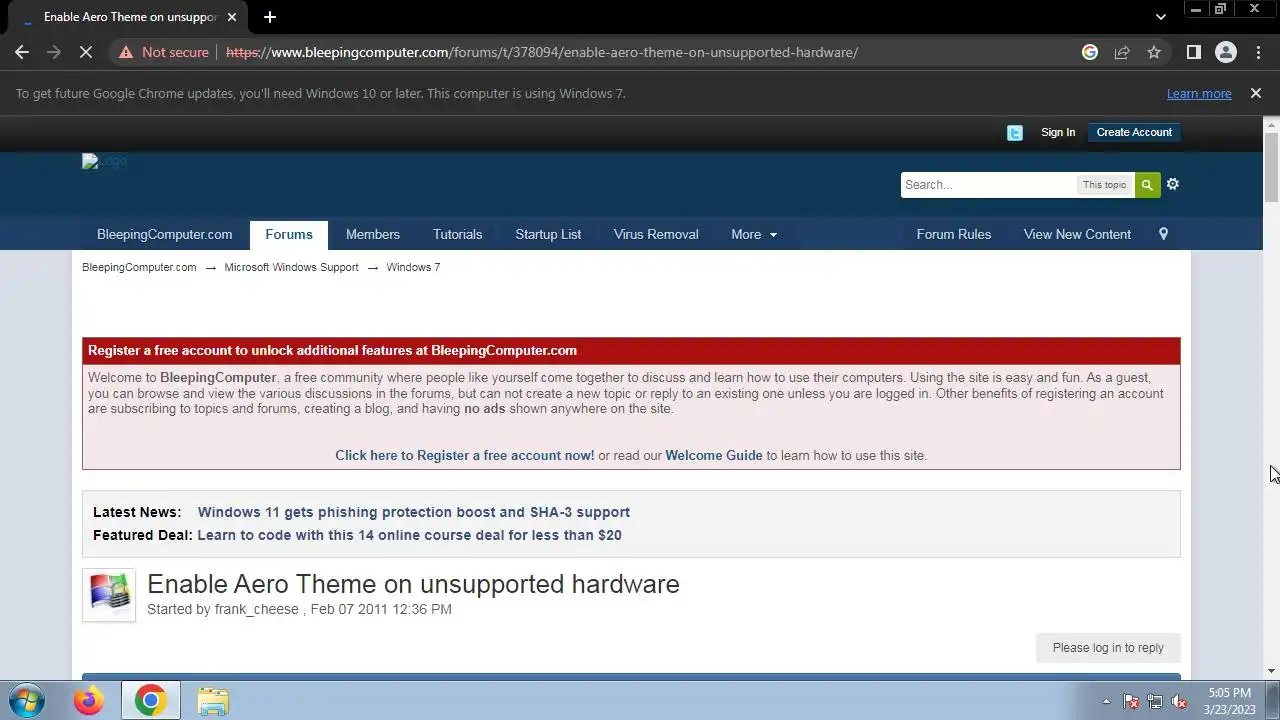Click the address bar URL
The height and width of the screenshot is (720, 1280).
pos(542,52)
